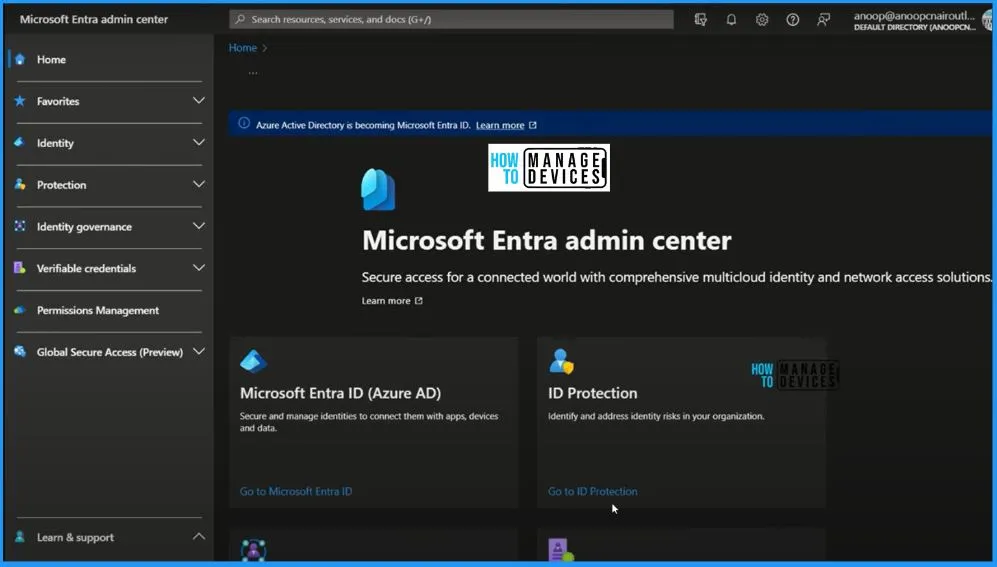Click the Global Secure Access icon
This screenshot has width=997, height=567.
[x=20, y=352]
